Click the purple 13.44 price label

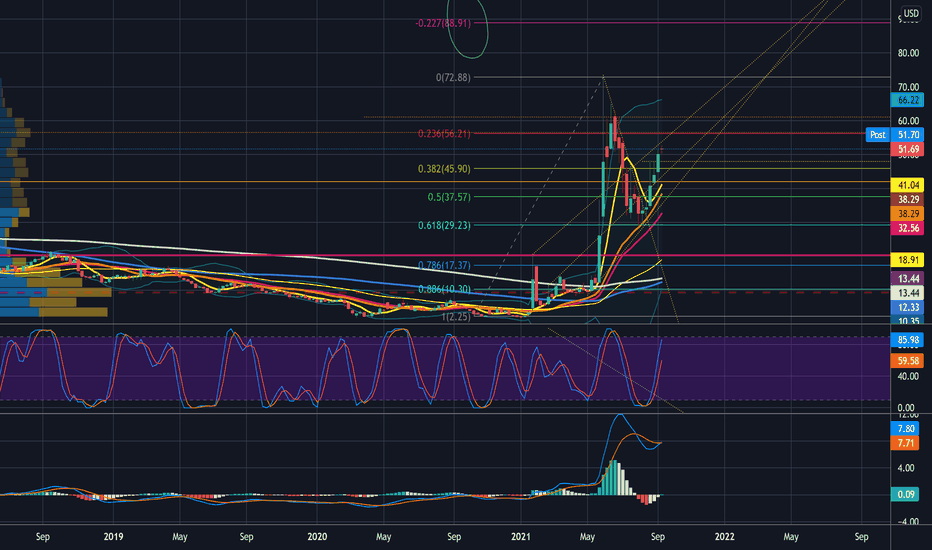[908, 278]
